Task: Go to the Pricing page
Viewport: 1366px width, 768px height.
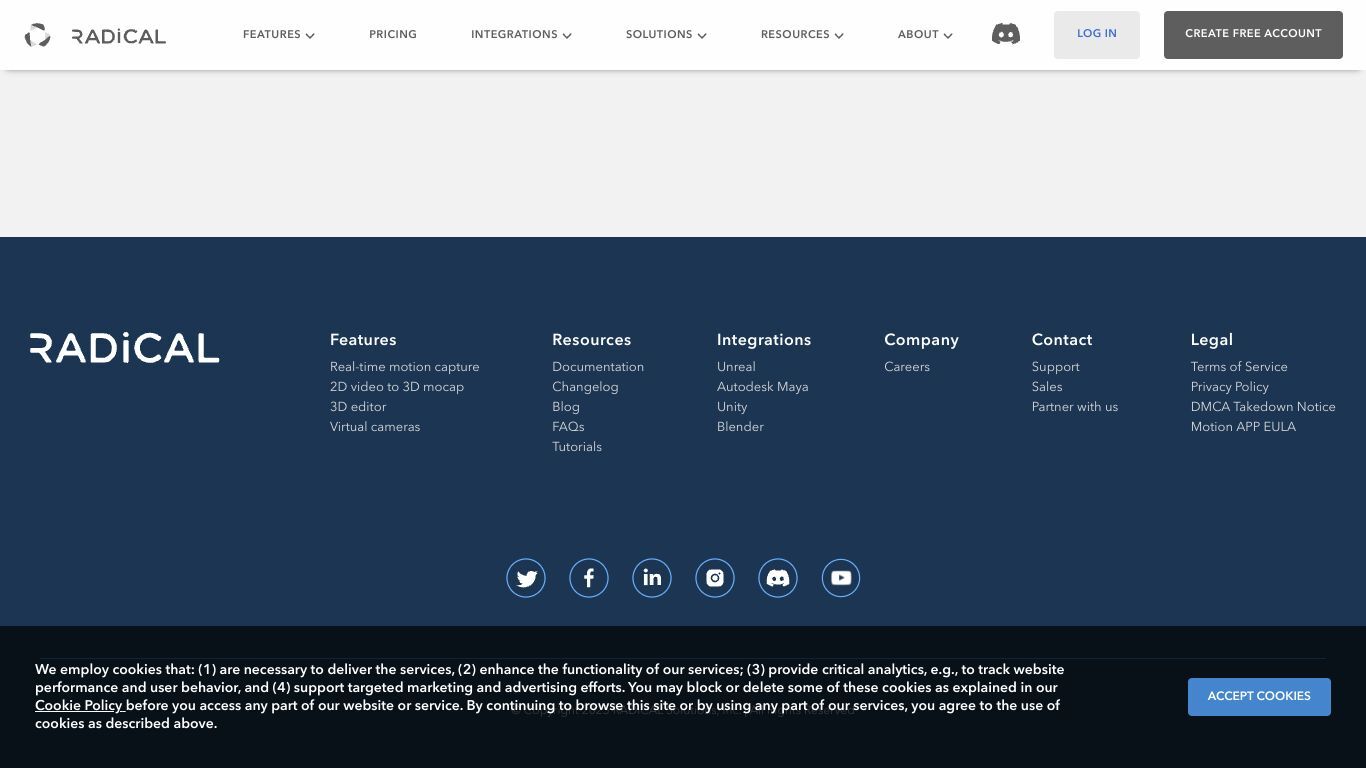Action: (393, 35)
